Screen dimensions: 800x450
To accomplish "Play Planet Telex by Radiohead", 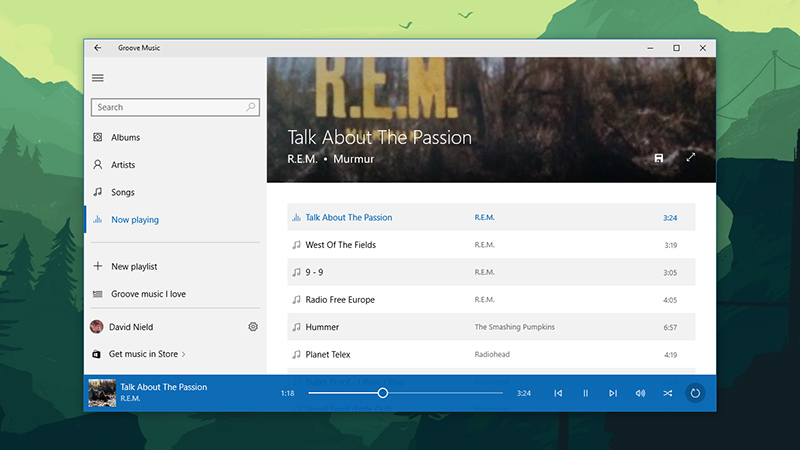I will click(491, 355).
